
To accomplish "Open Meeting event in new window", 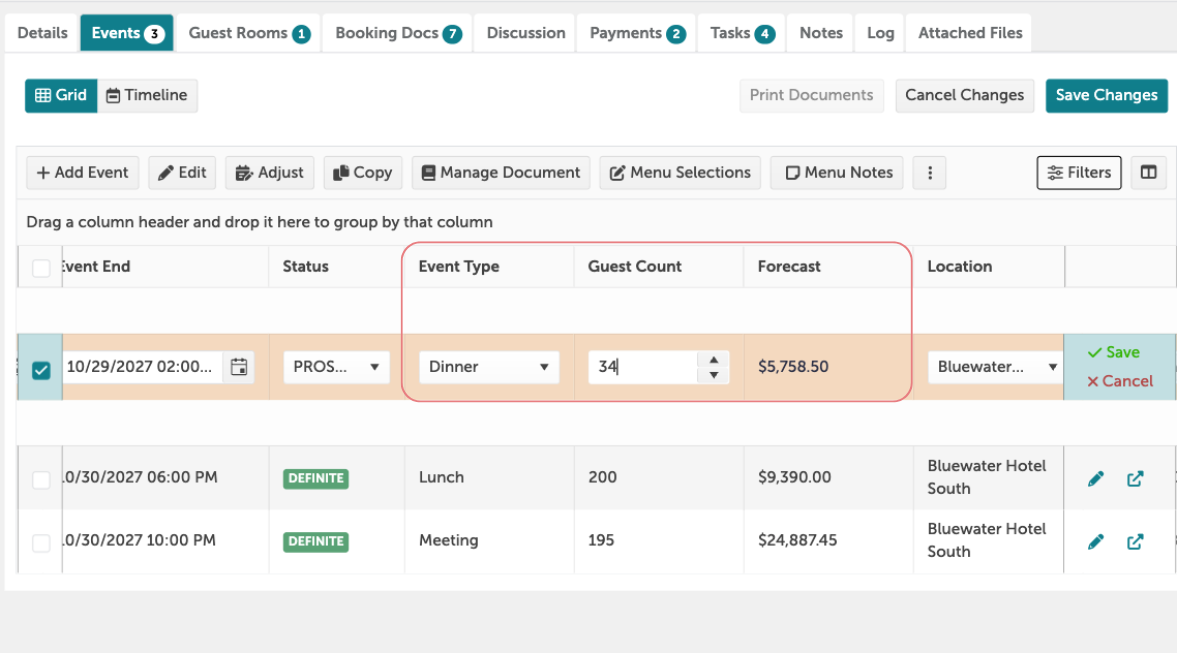I will [x=1135, y=542].
